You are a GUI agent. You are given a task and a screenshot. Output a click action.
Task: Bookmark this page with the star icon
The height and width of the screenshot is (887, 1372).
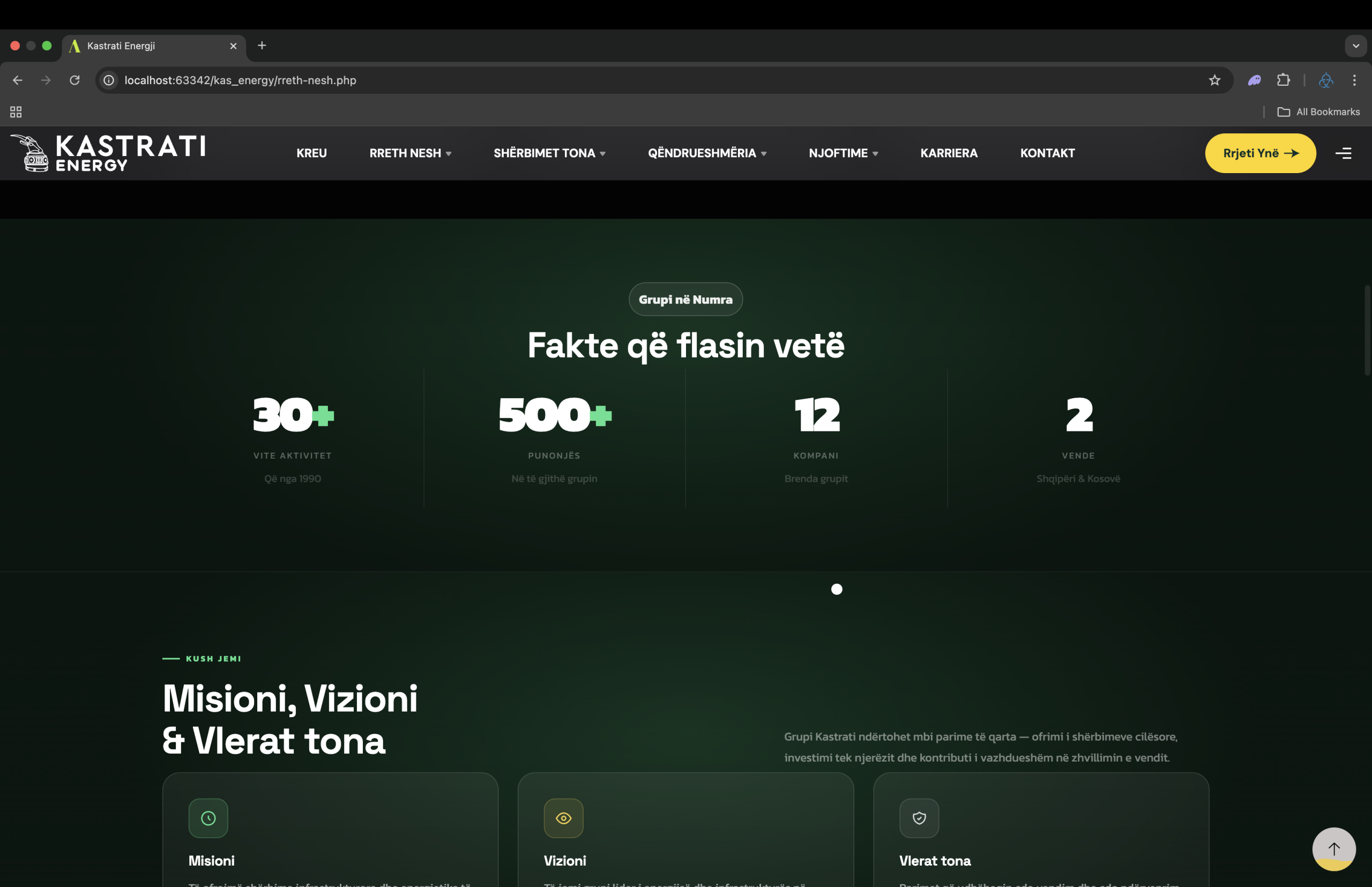tap(1214, 80)
